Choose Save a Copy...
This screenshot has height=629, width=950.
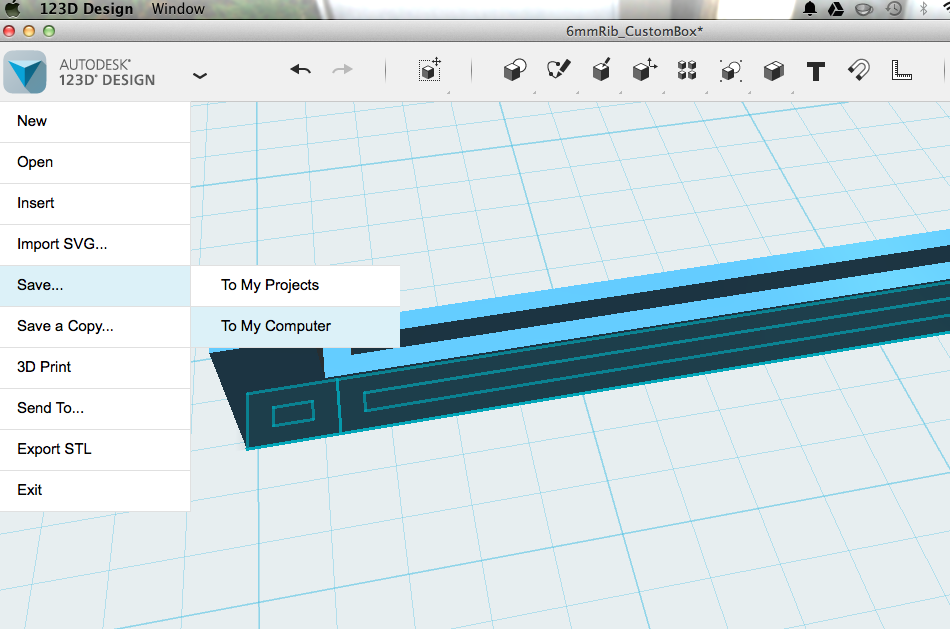point(95,326)
